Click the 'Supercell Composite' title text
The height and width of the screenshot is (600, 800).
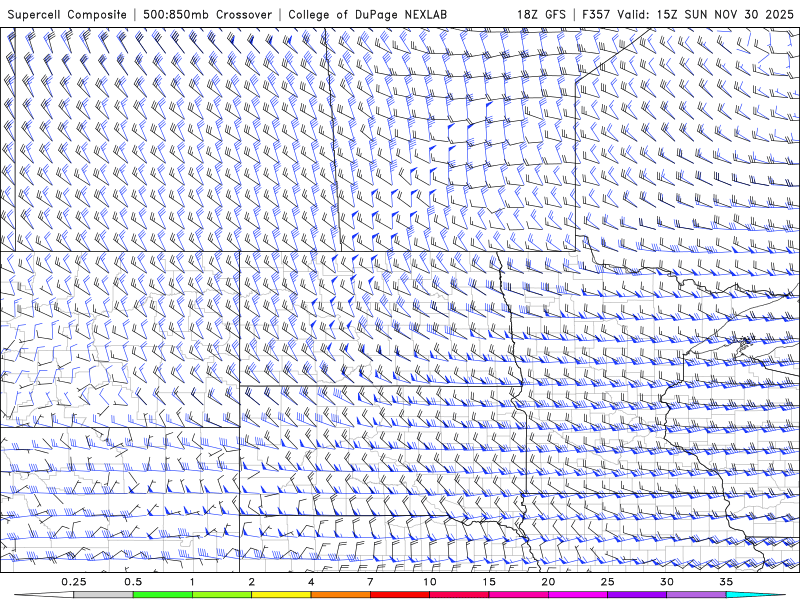click(x=67, y=15)
